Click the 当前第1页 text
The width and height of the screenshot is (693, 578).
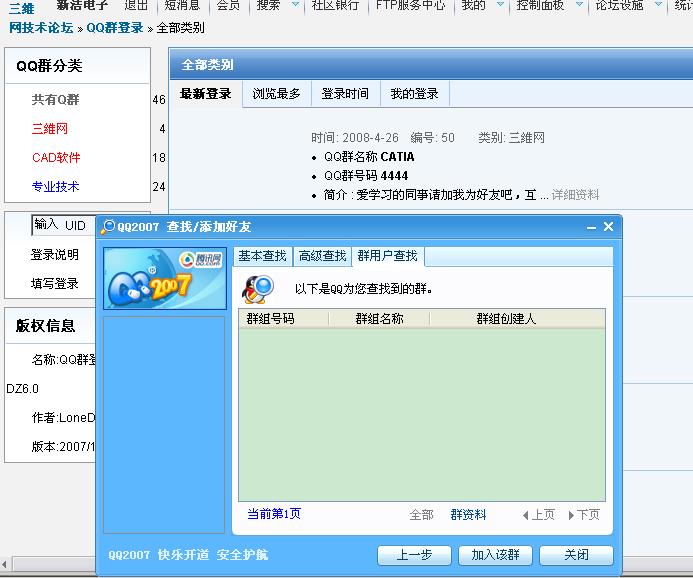click(x=274, y=514)
